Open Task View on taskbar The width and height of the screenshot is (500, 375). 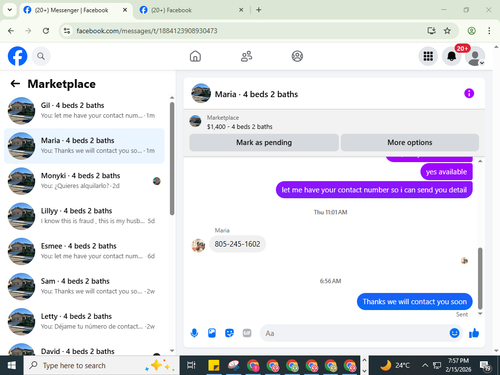(x=191, y=366)
